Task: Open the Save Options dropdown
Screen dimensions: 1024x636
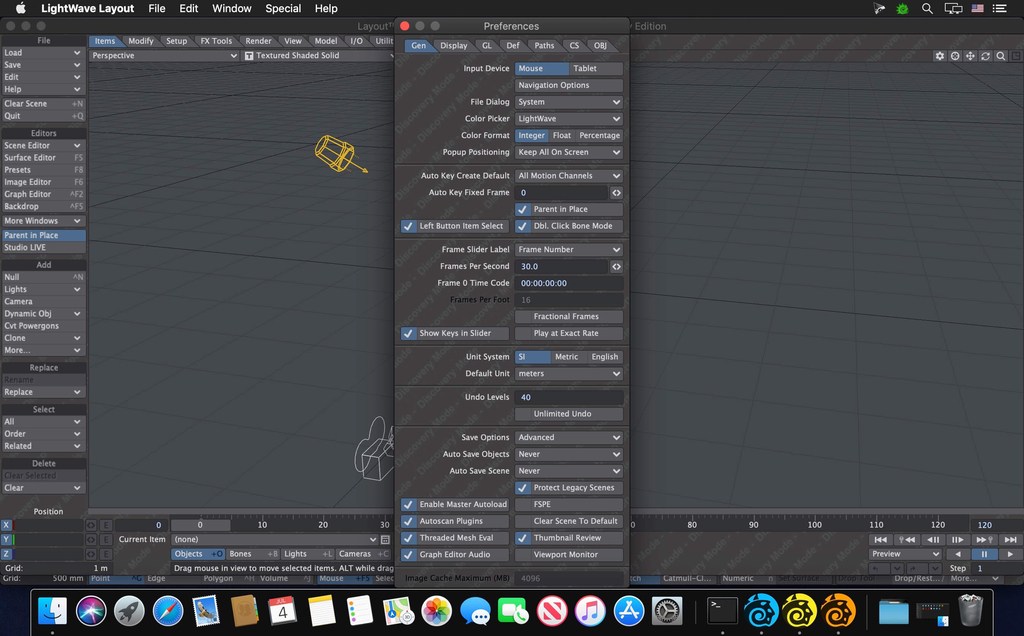Action: pos(569,437)
